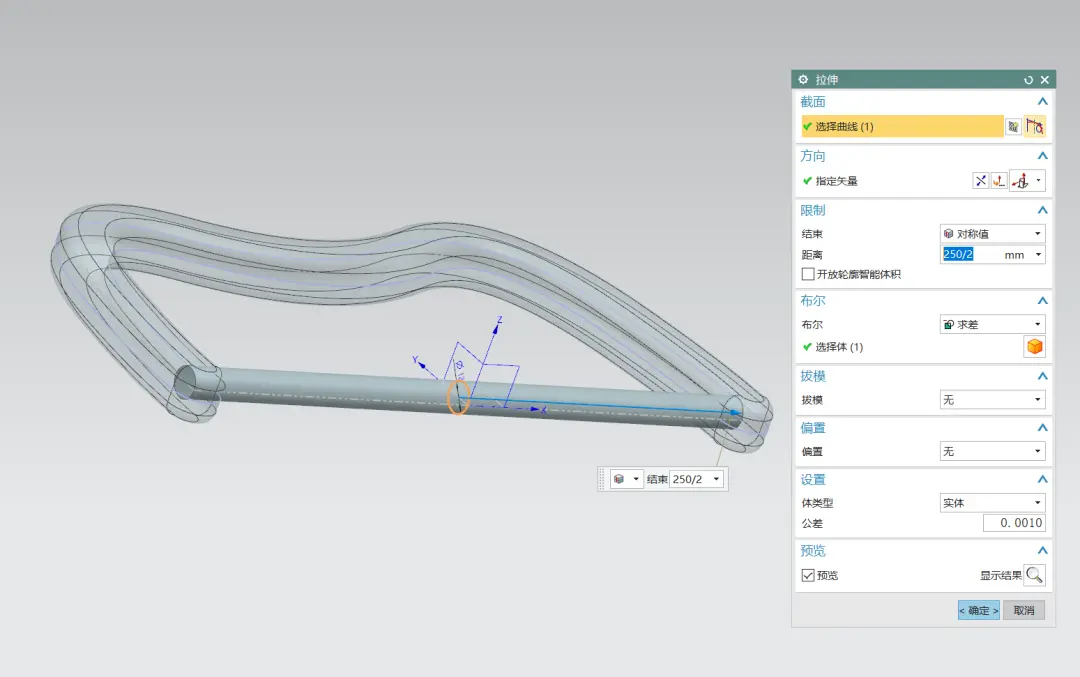
Task: Open the 拉伸 dialog gear settings
Action: pyautogui.click(x=803, y=80)
